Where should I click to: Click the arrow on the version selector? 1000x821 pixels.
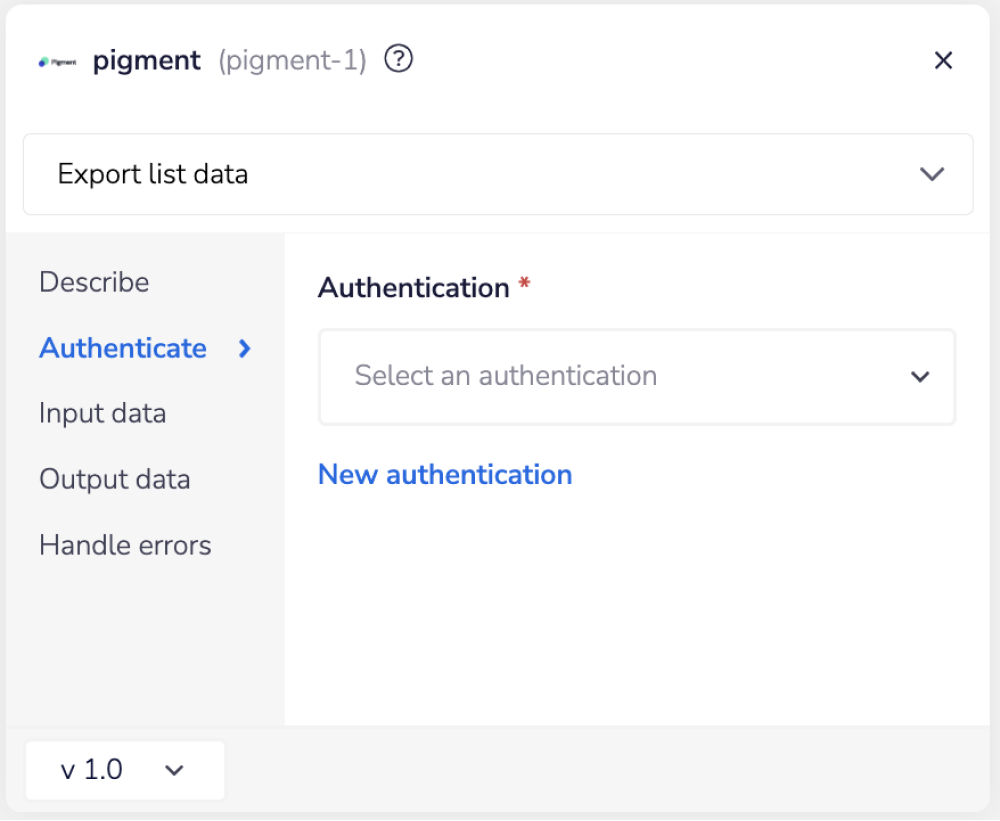click(175, 770)
